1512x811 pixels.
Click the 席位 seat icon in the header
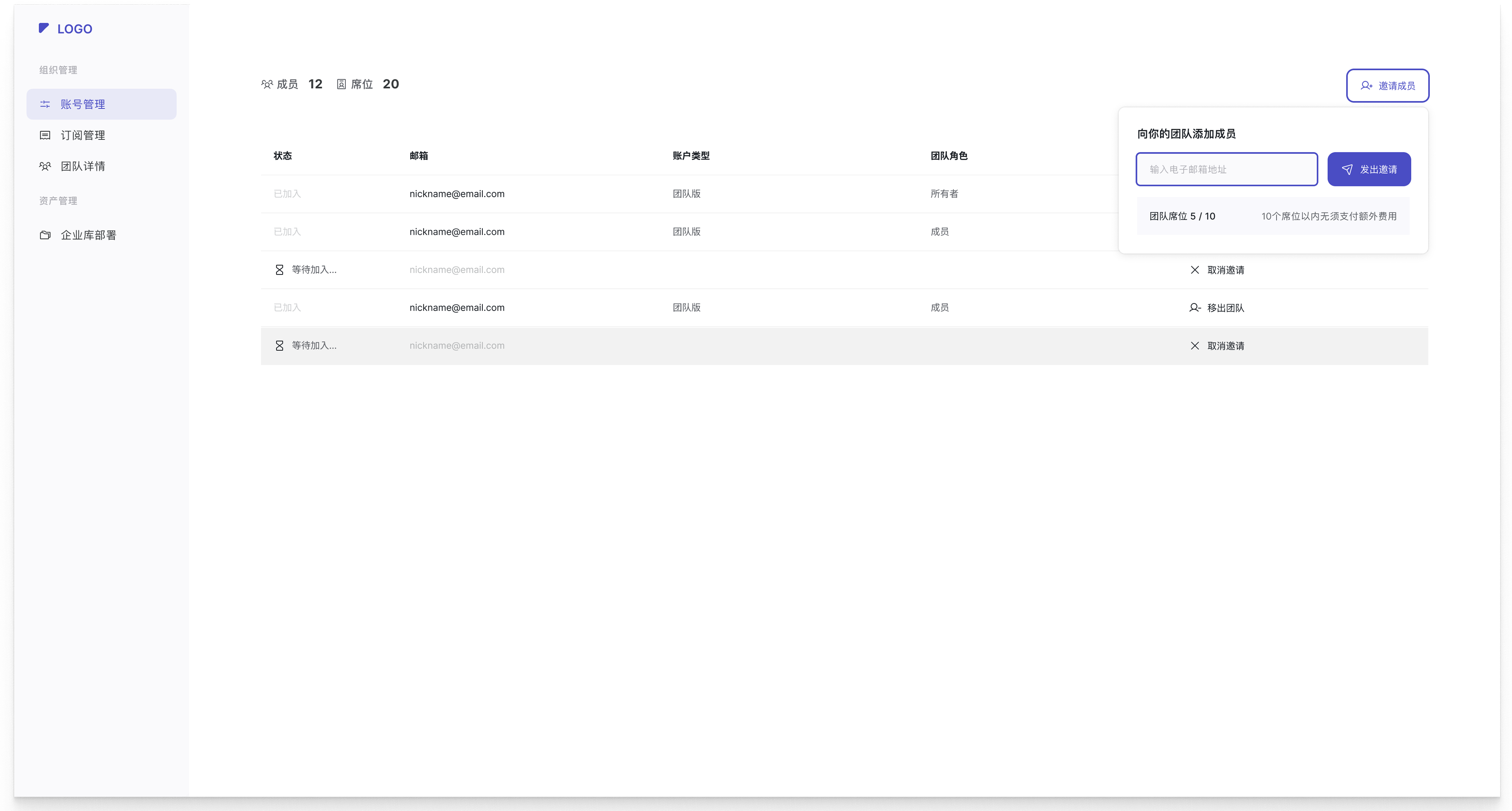[x=341, y=84]
